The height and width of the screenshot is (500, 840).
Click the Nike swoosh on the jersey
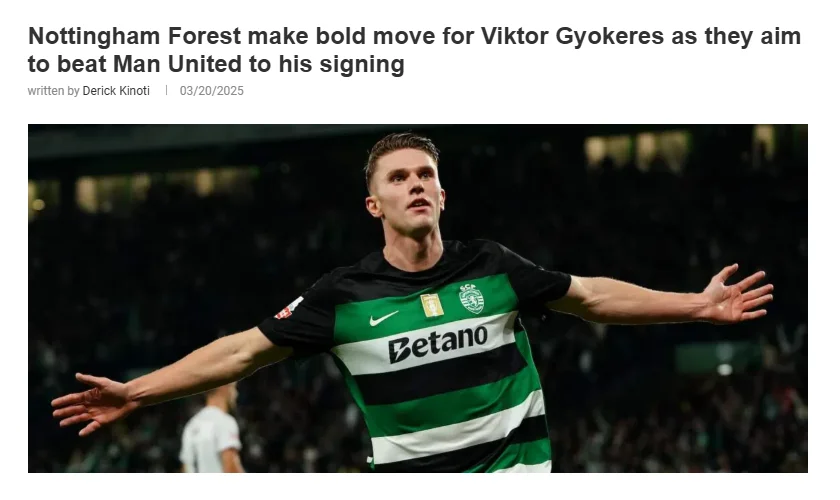click(383, 318)
